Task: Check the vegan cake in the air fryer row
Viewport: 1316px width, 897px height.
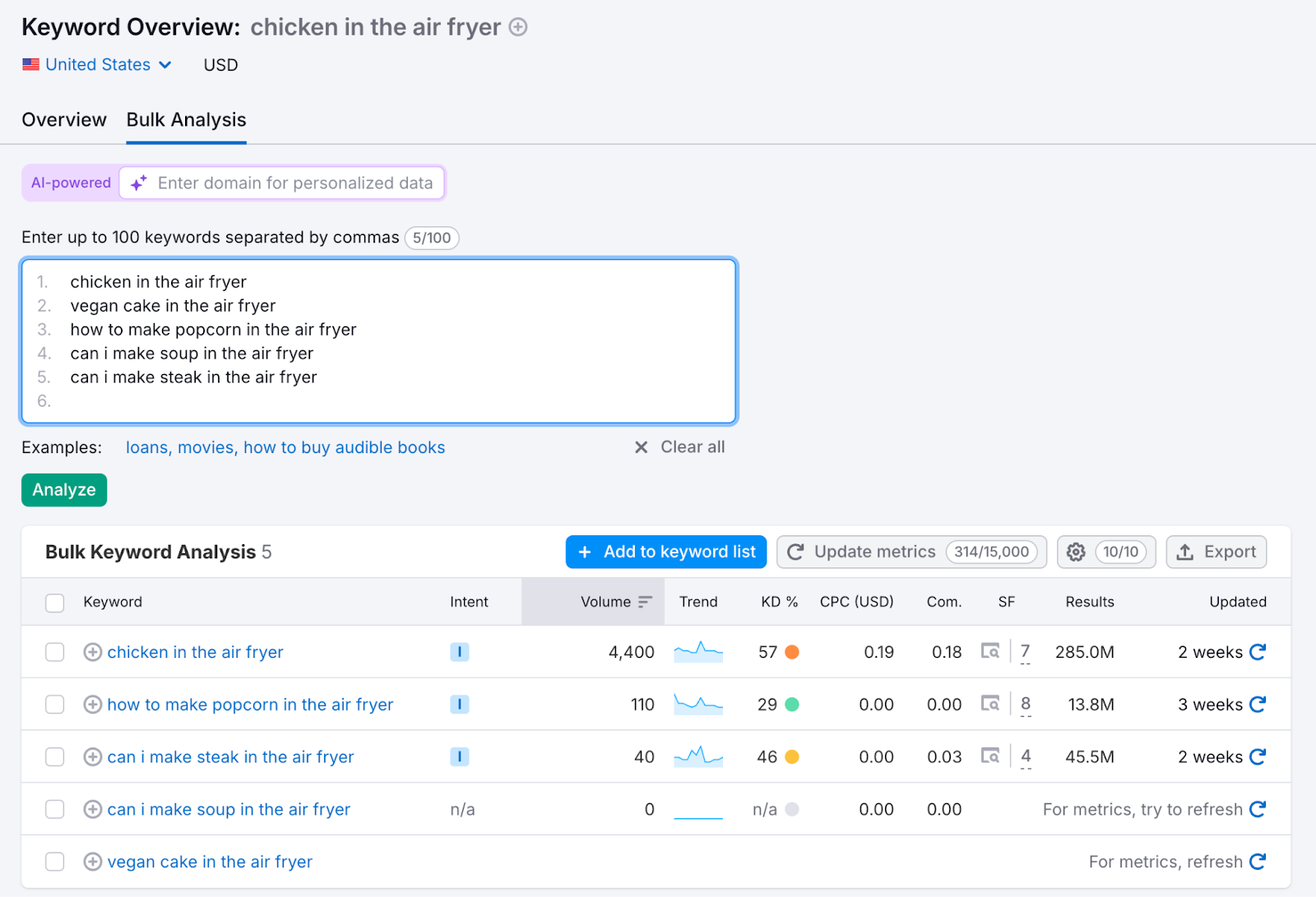Action: tap(54, 861)
